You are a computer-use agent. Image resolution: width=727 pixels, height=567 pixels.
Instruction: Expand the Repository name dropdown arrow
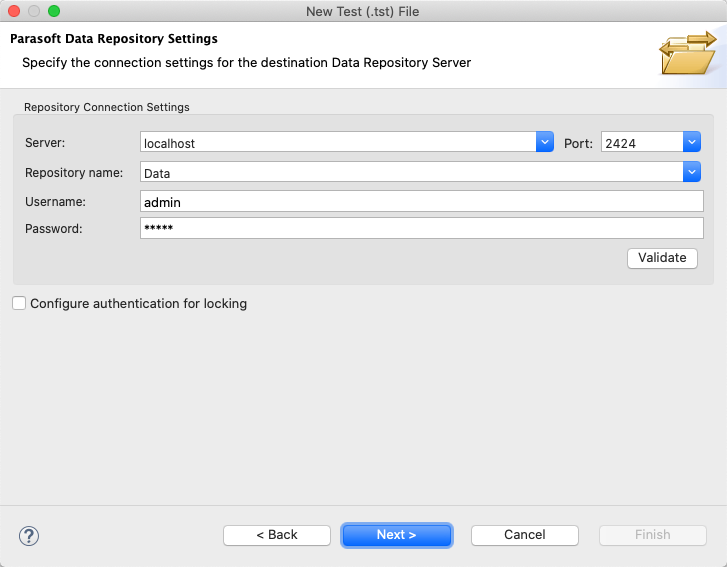[691, 172]
